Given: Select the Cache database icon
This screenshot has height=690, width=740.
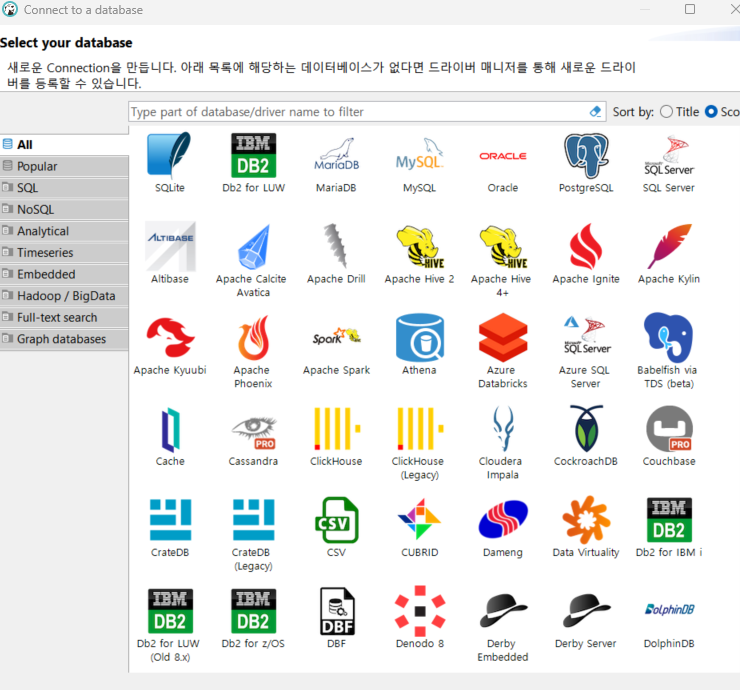Looking at the screenshot, I should click(170, 429).
